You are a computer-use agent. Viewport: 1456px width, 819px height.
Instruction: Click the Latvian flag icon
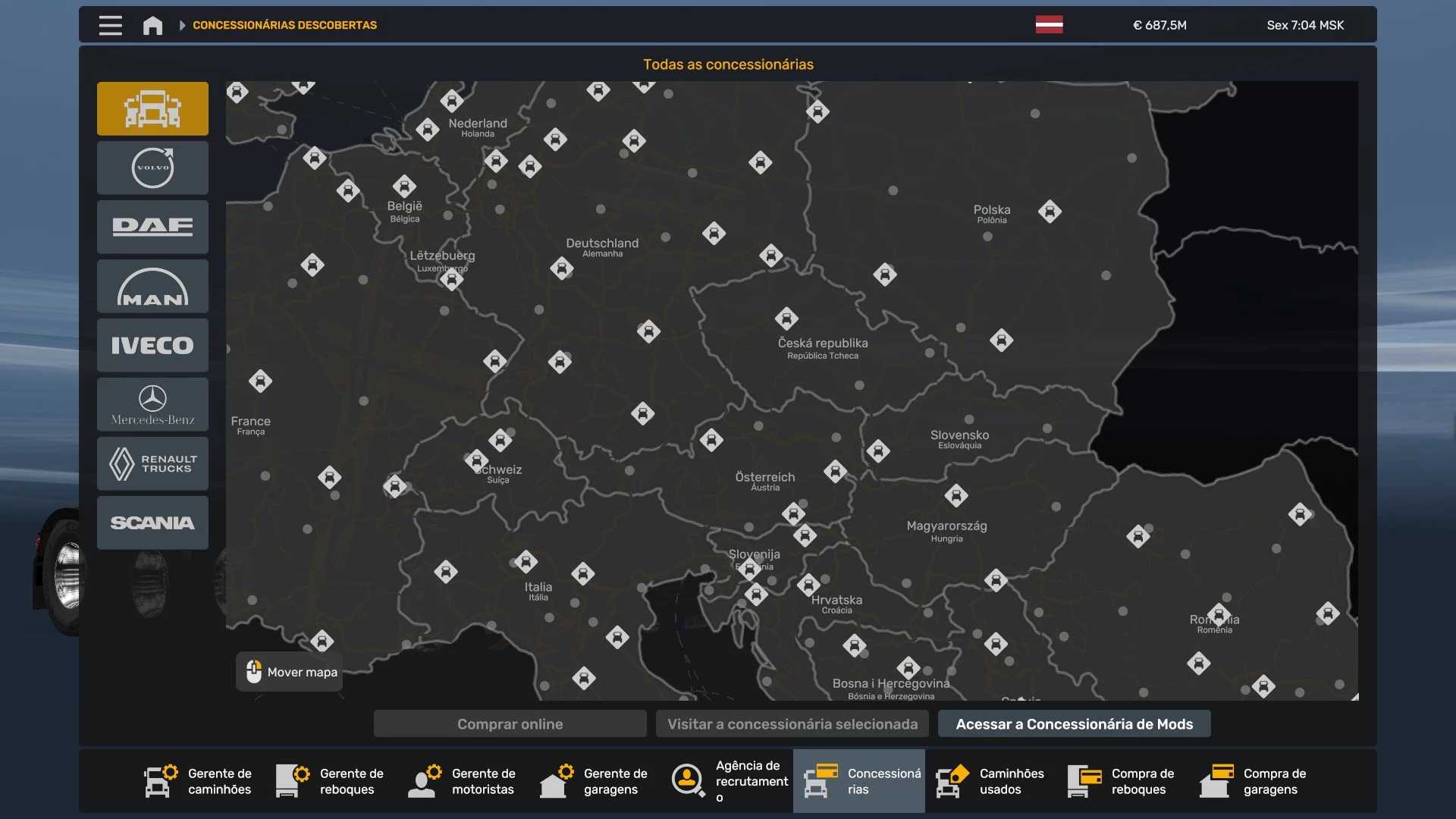(x=1049, y=25)
